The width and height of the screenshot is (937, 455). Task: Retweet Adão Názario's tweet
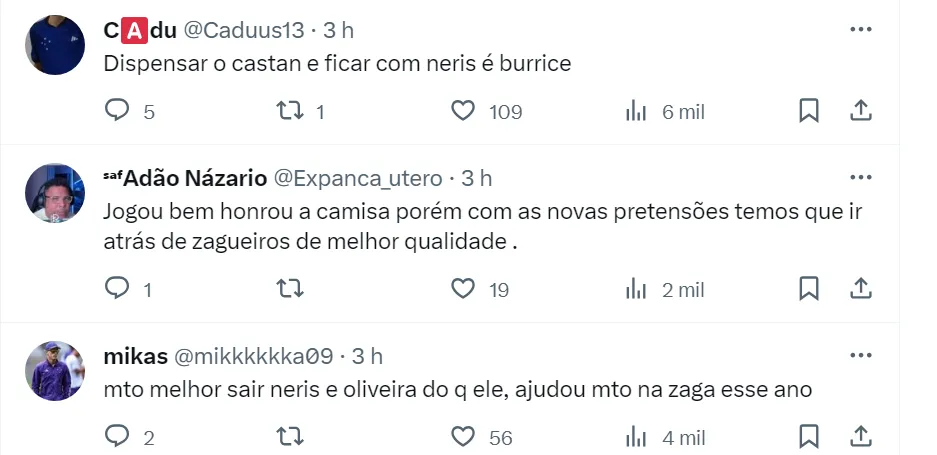pyautogui.click(x=290, y=289)
